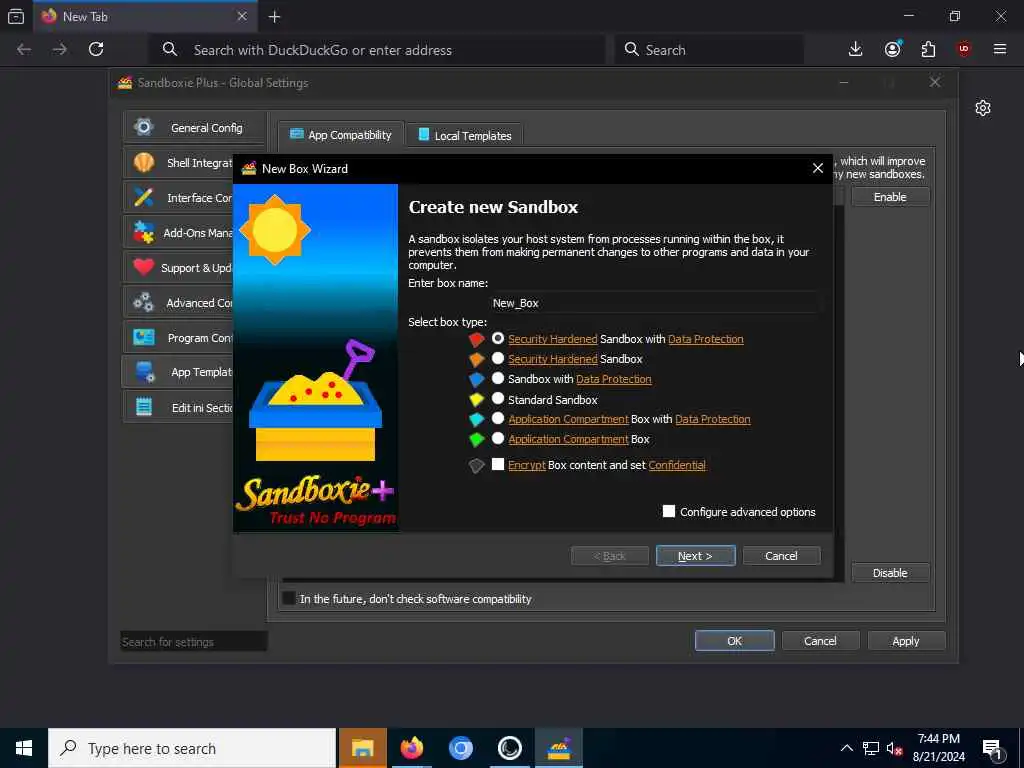
Task: Click the blue box type diamond icon
Action: tap(477, 379)
